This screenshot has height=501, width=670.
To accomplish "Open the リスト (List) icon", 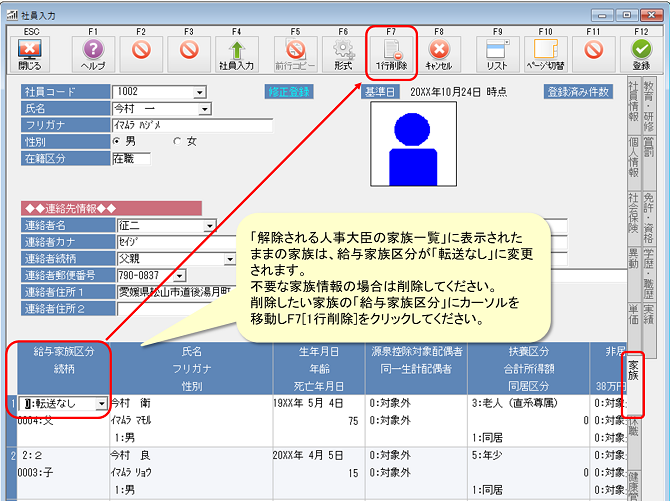I will coord(497,49).
